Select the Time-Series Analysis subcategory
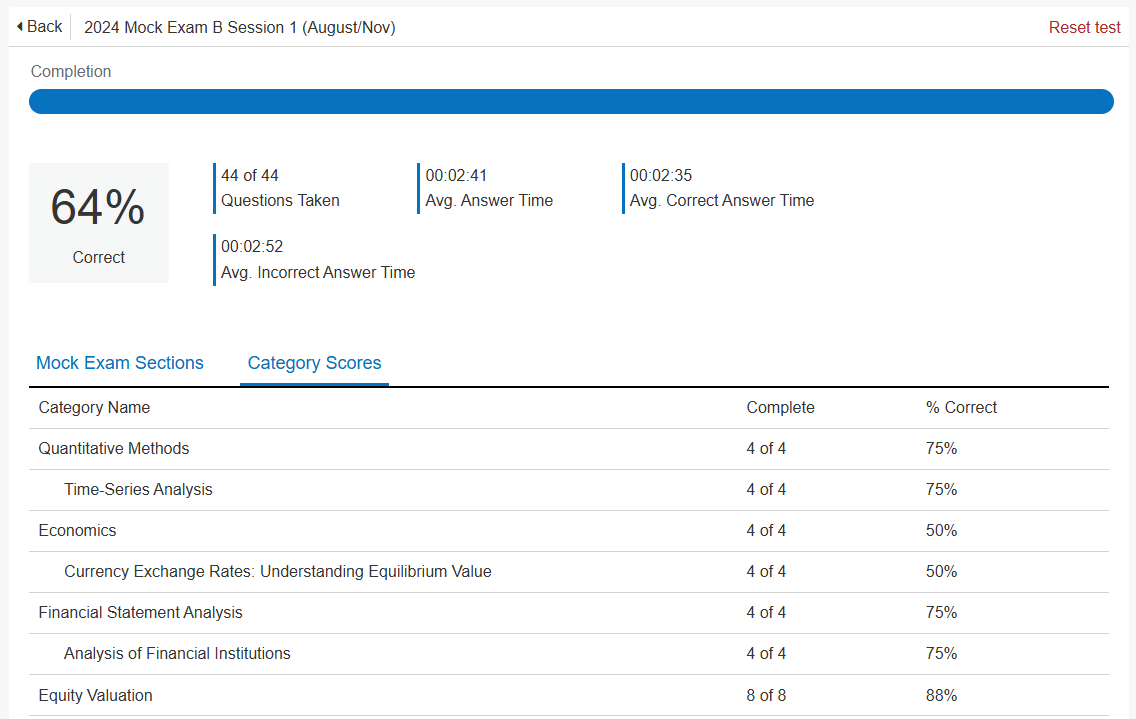The image size is (1136, 719). 569,490
